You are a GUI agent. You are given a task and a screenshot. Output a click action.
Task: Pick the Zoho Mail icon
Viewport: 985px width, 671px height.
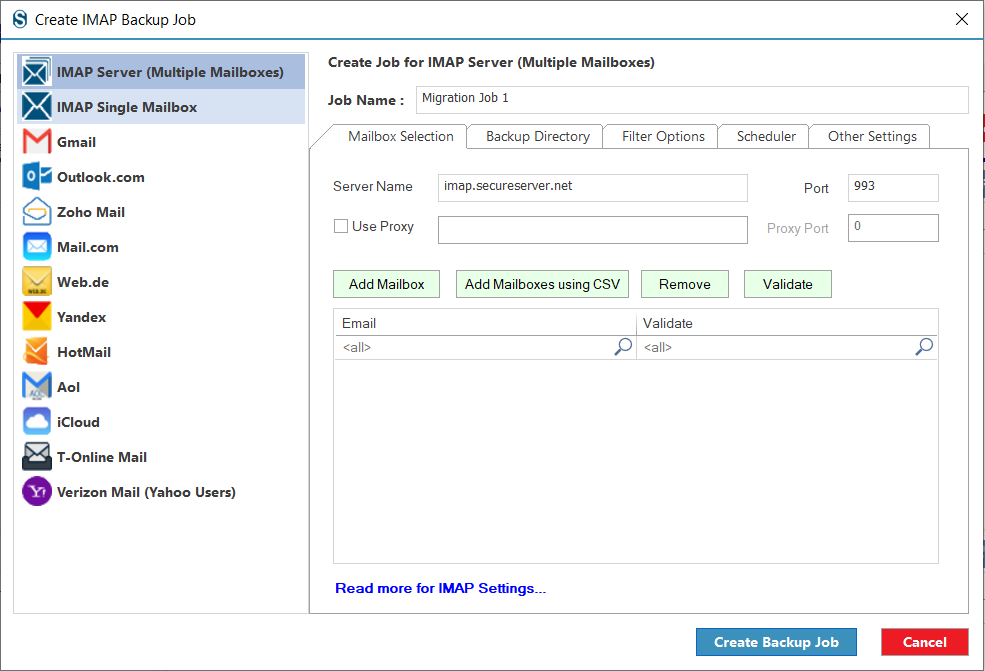tap(36, 212)
